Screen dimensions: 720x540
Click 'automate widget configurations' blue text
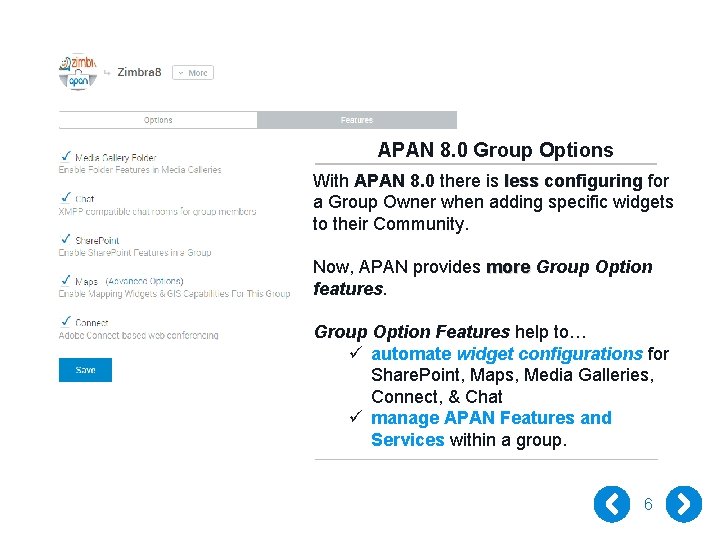click(x=506, y=354)
